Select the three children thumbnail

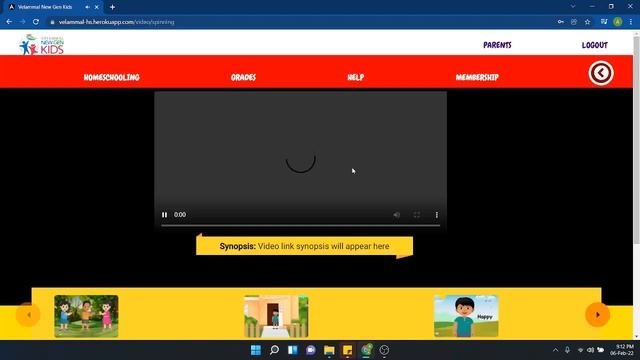[86, 316]
